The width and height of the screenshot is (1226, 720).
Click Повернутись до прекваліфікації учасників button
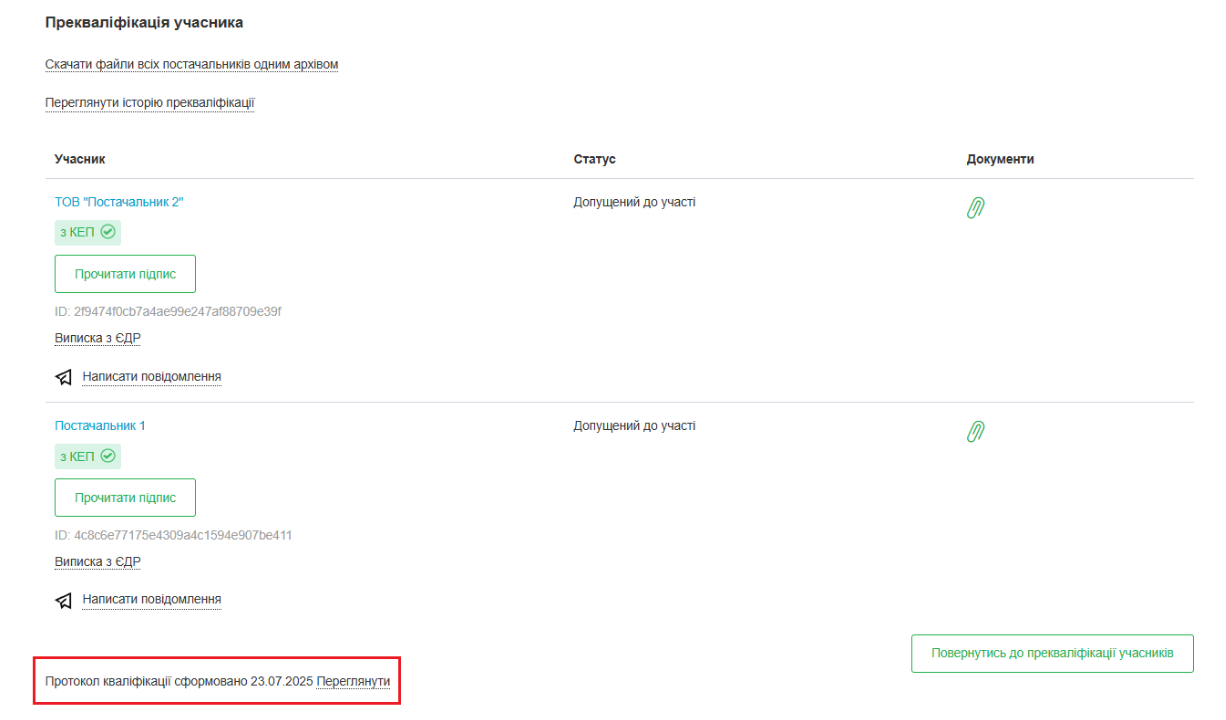tap(1052, 653)
